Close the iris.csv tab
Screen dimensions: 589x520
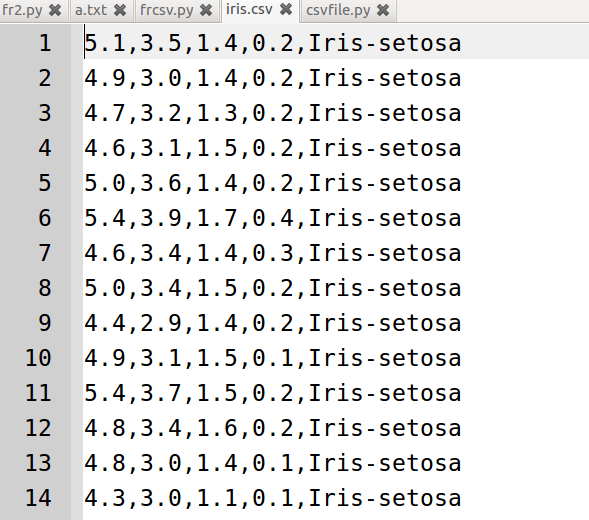click(x=286, y=9)
